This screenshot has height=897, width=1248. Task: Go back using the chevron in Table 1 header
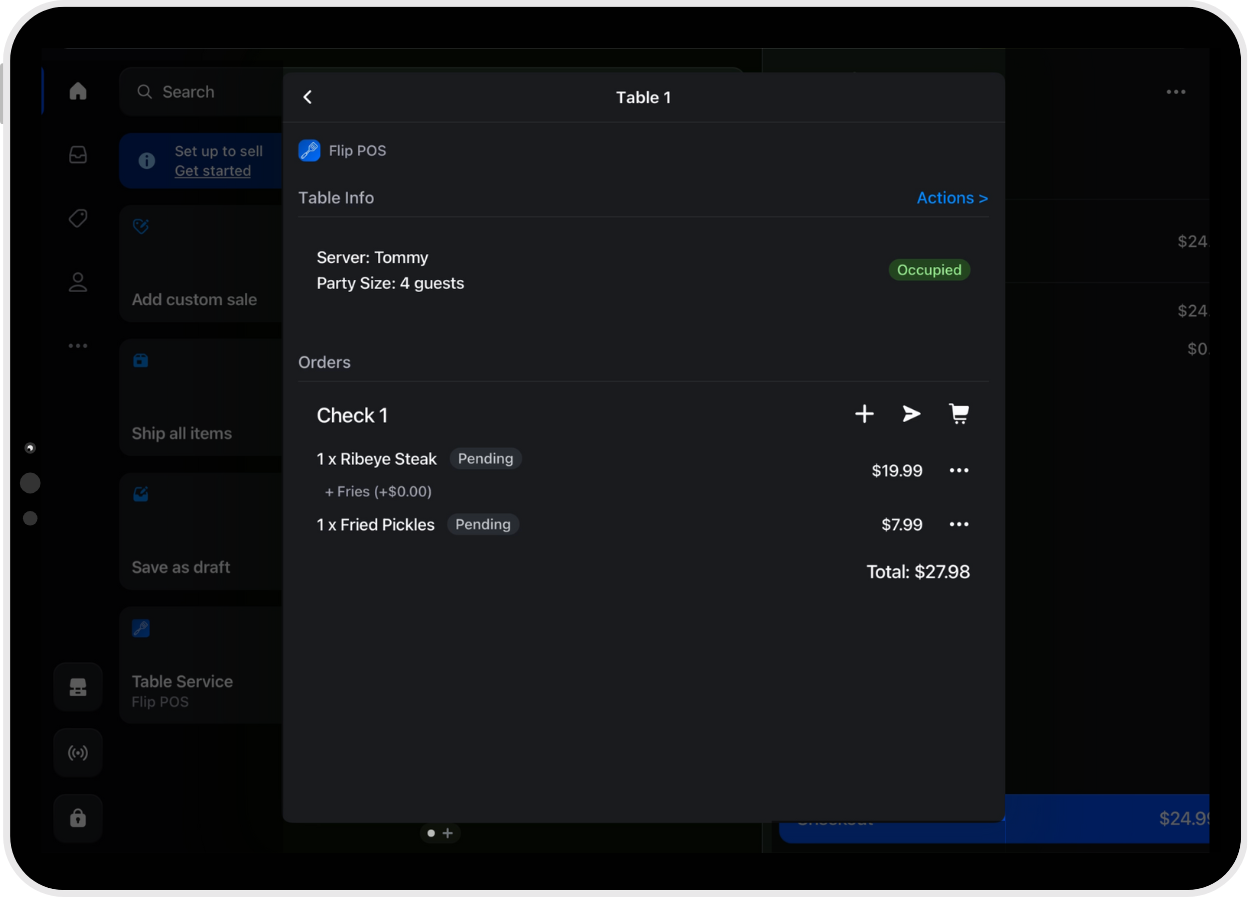(307, 97)
